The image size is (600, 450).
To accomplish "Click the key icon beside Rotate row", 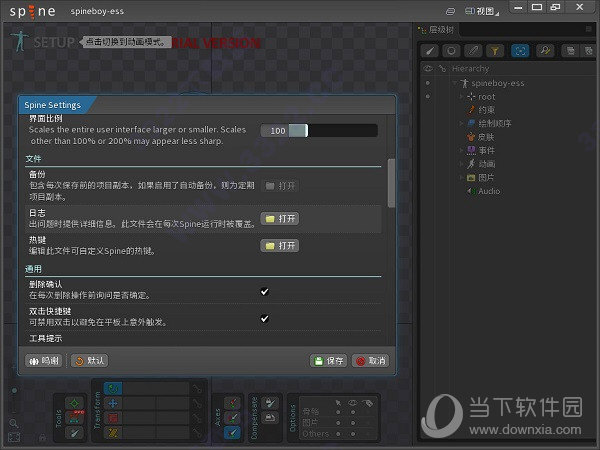I will (197, 389).
